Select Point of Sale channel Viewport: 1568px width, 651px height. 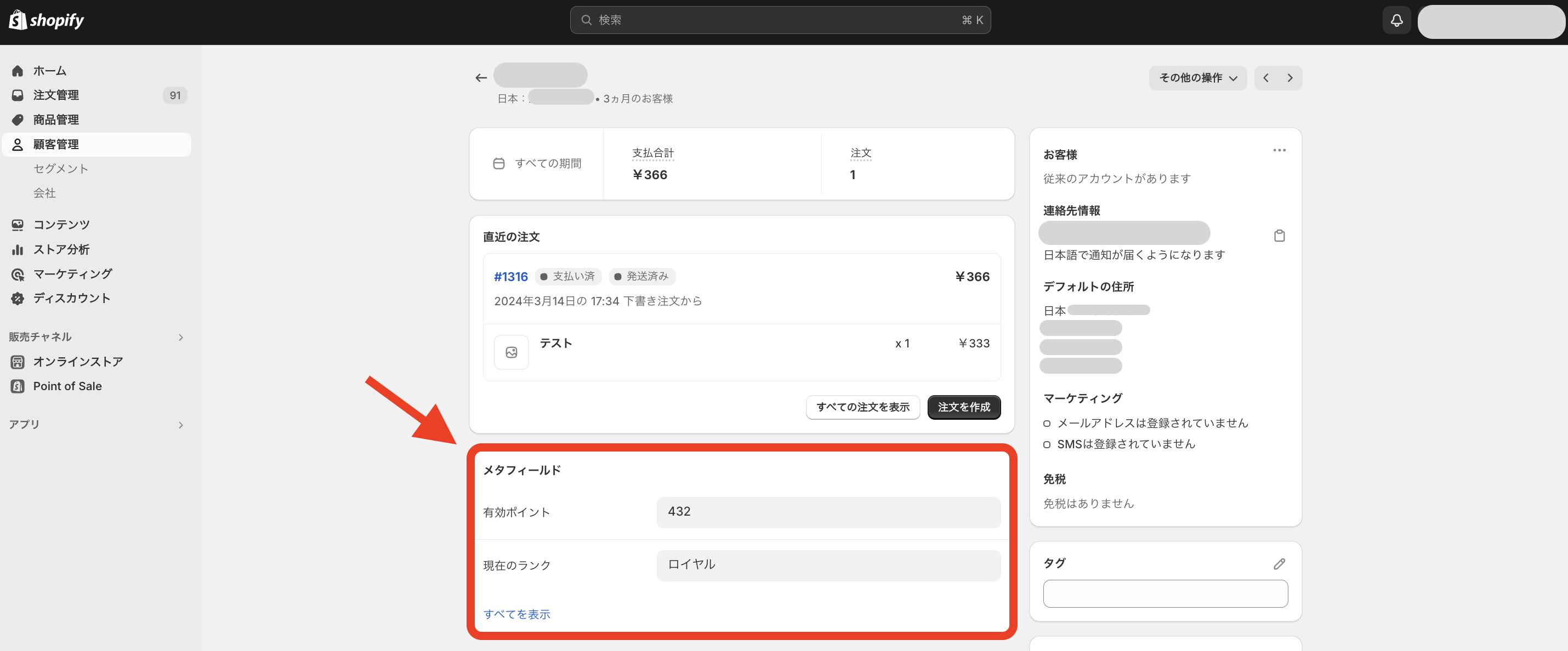pos(67,386)
